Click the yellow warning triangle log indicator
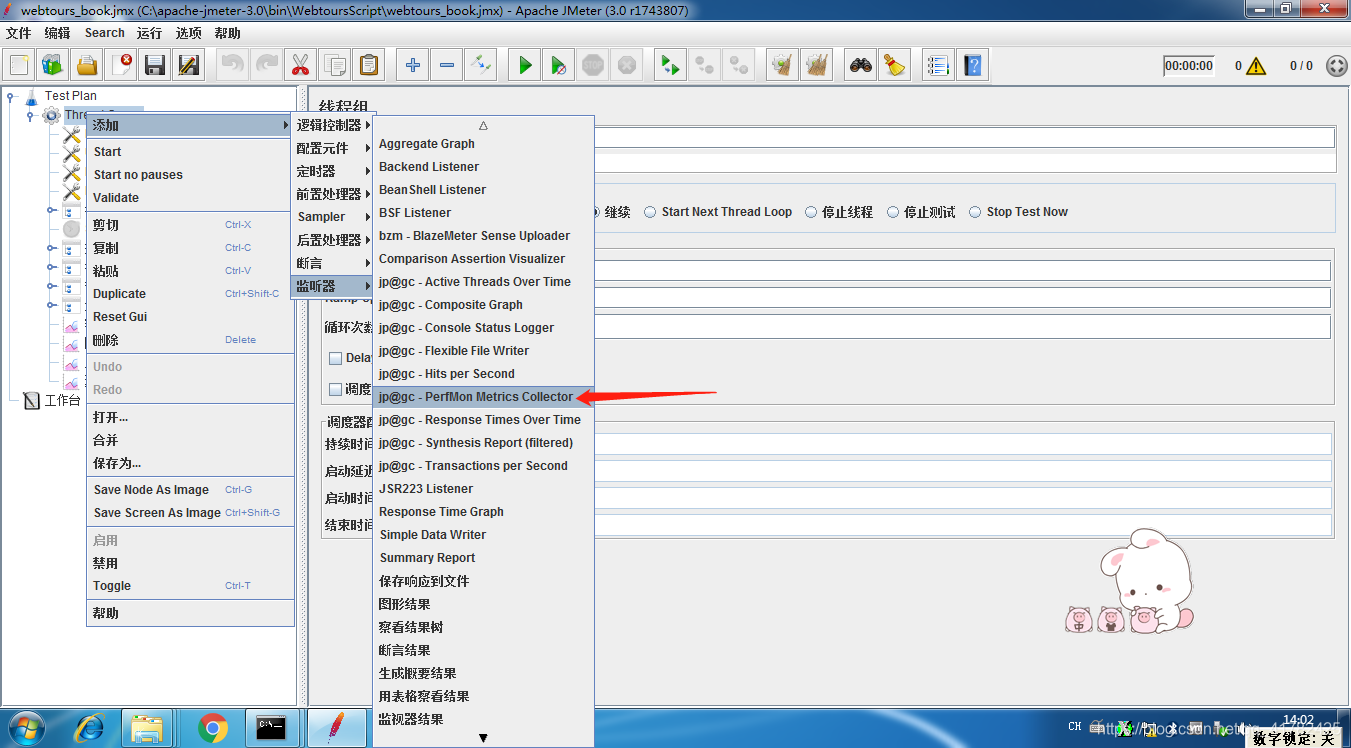The image size is (1351, 748). click(1256, 66)
